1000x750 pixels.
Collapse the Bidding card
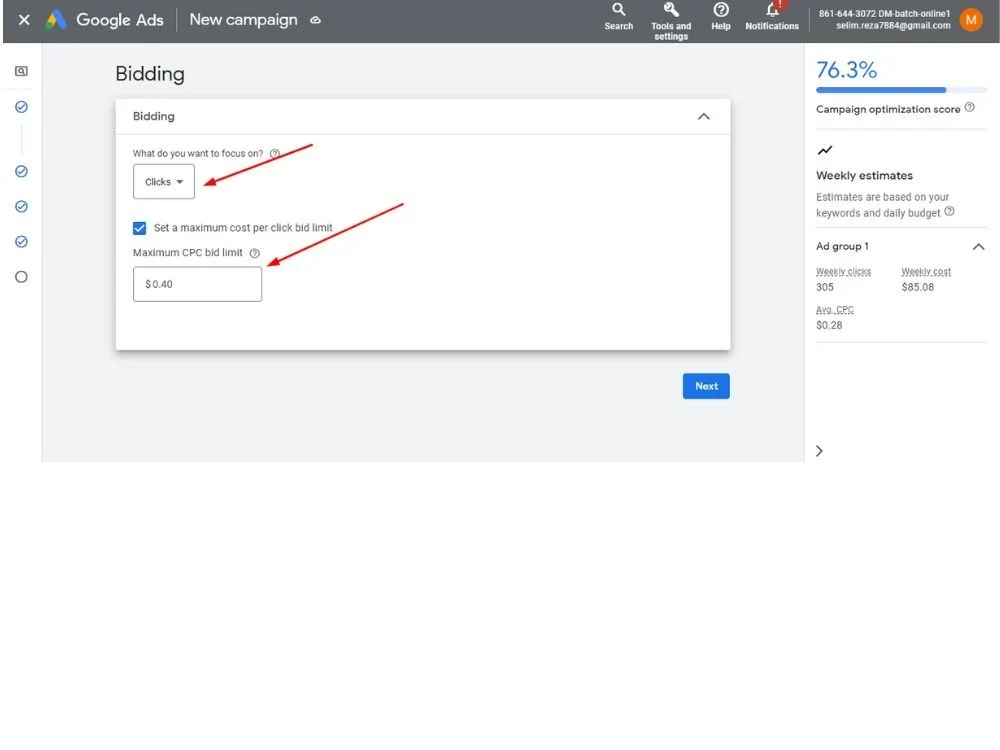coord(703,116)
